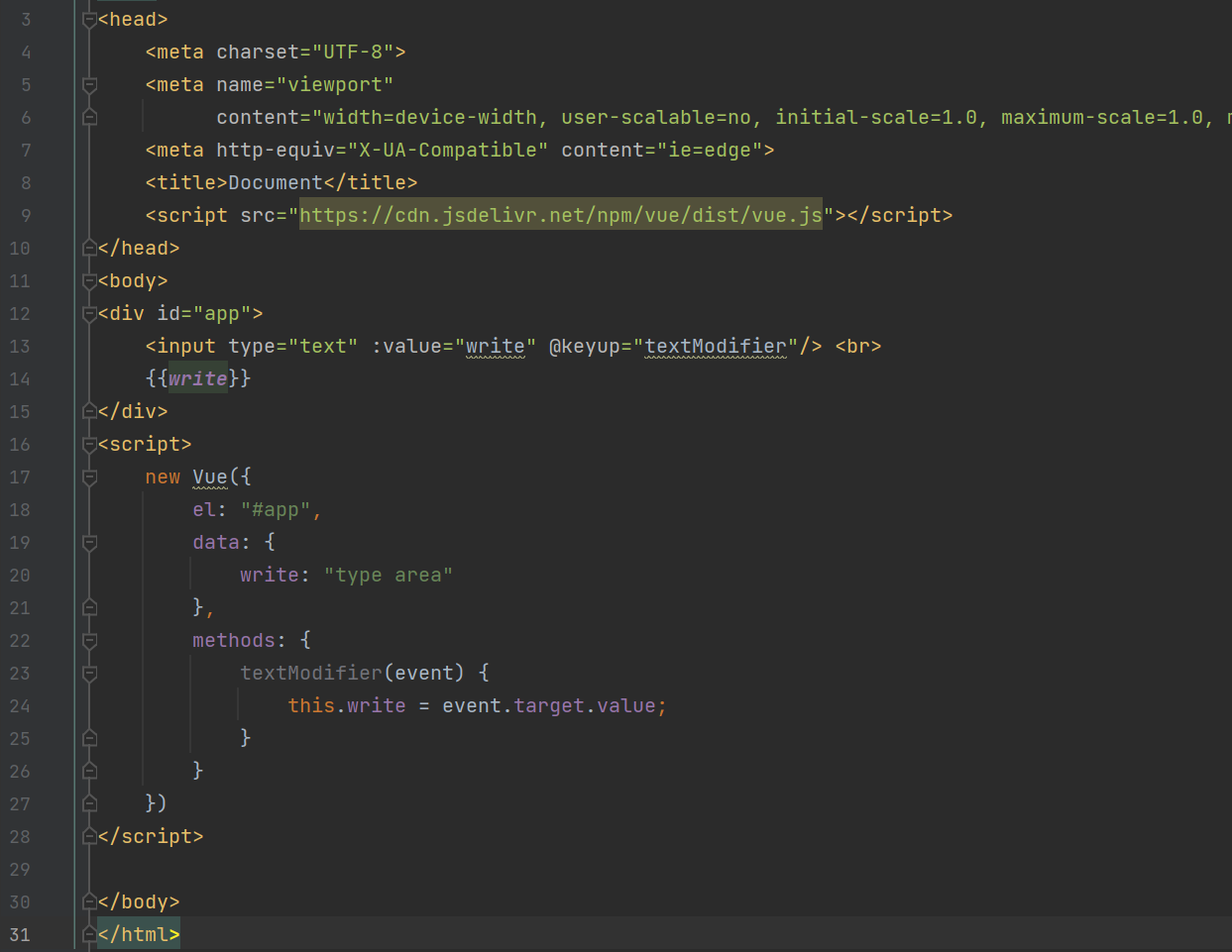
Task: Click the "#app" string on line 18
Action: (276, 510)
